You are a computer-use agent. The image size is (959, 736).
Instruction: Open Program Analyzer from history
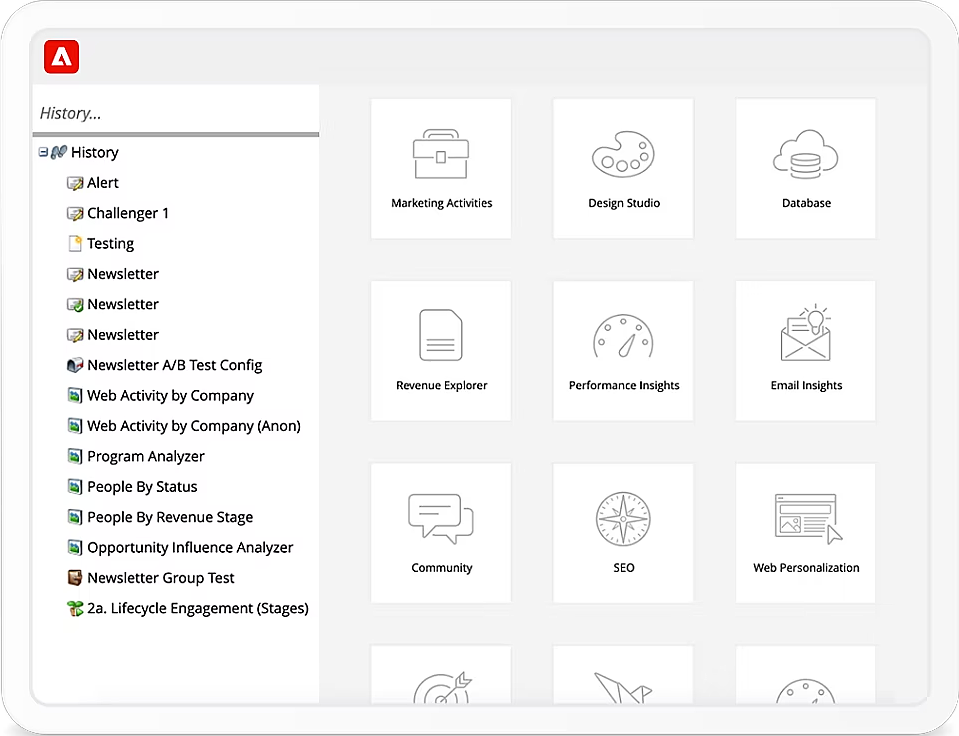146,456
